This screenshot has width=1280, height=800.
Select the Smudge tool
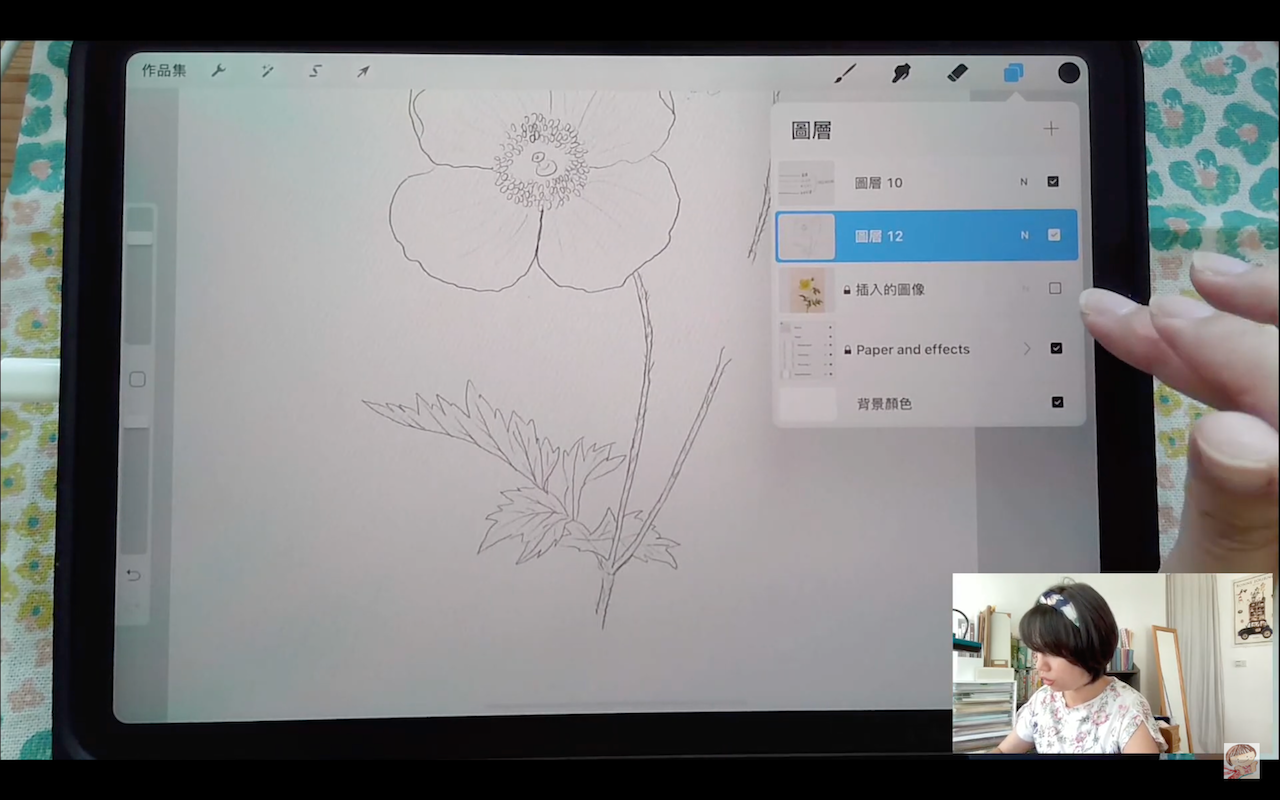click(901, 72)
